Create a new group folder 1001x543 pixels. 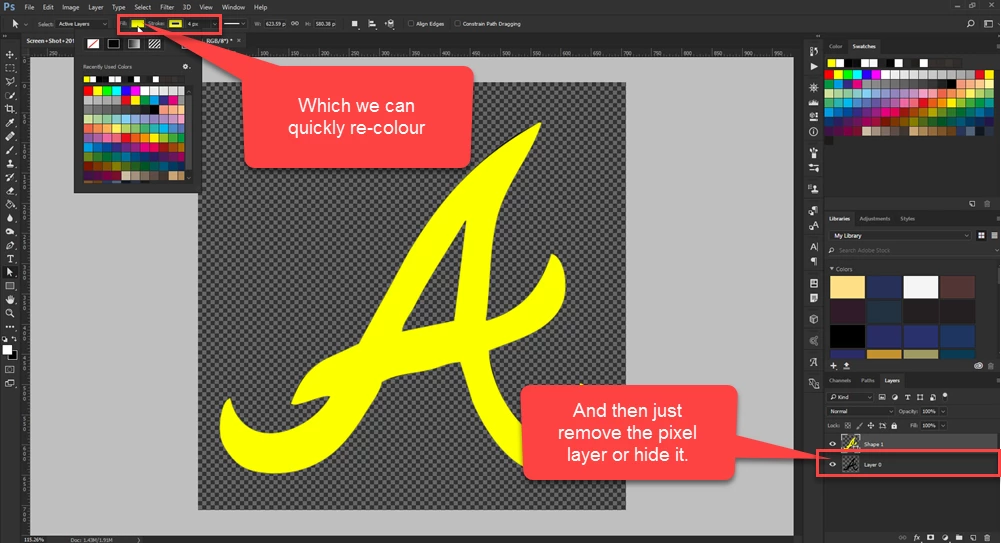tap(959, 538)
